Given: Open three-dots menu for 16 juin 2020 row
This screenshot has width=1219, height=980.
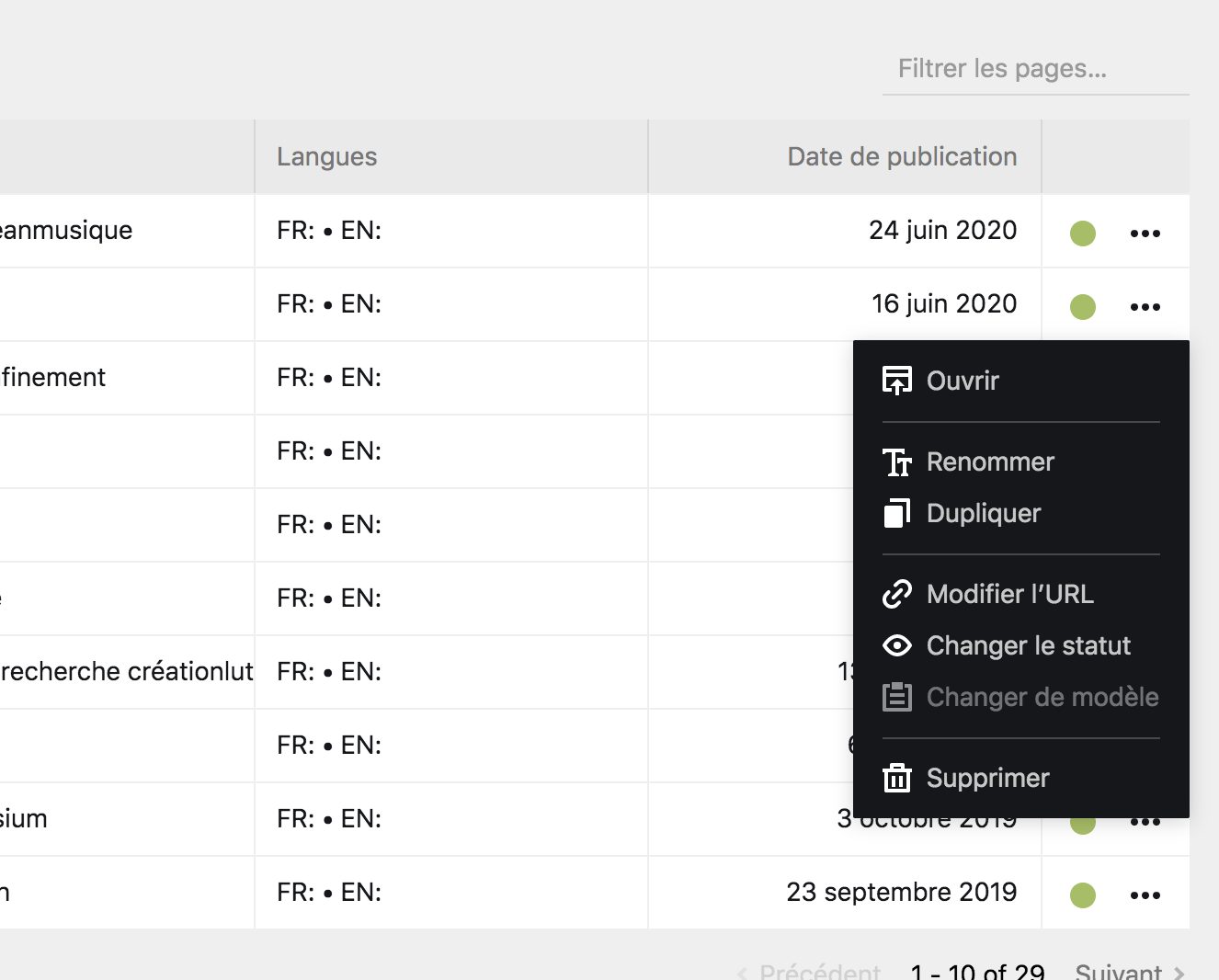Looking at the screenshot, I should [x=1145, y=307].
